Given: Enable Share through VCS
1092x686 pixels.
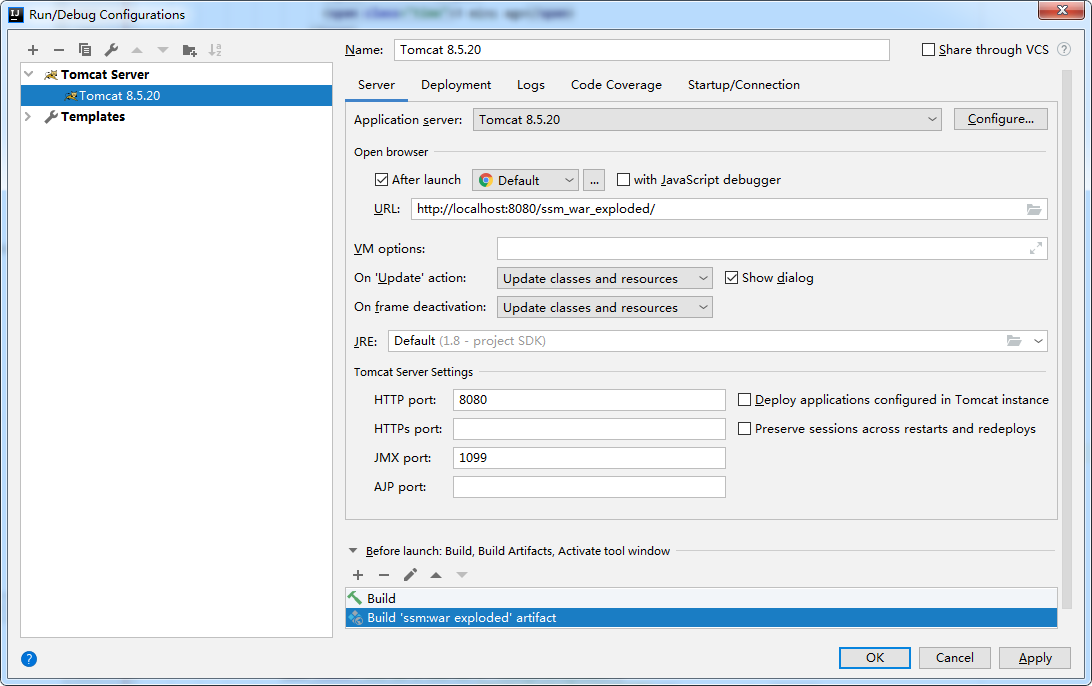Looking at the screenshot, I should point(928,49).
